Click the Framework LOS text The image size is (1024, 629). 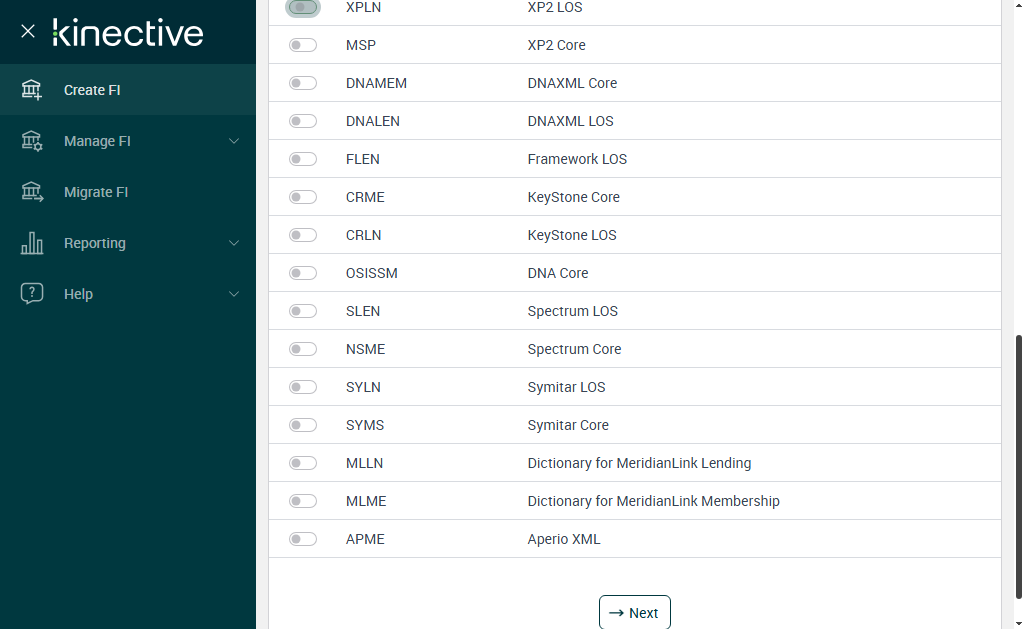pyautogui.click(x=577, y=159)
